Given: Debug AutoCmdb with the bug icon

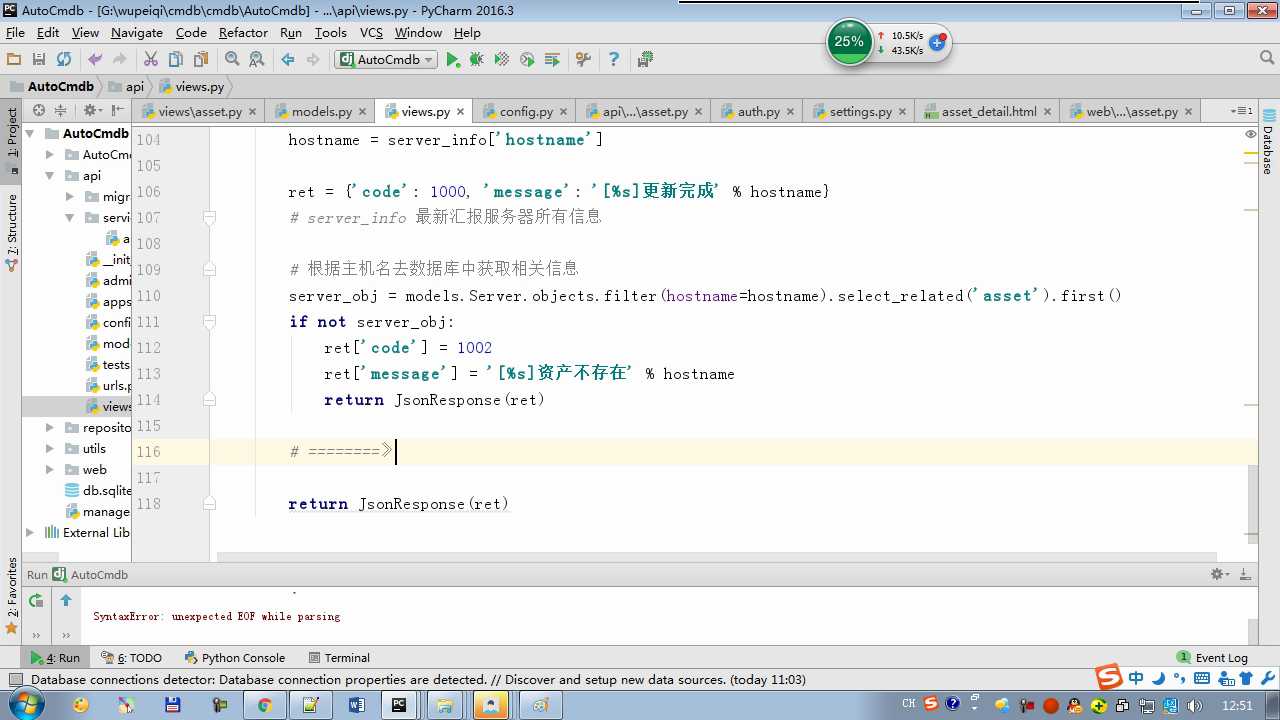Looking at the screenshot, I should point(477,59).
